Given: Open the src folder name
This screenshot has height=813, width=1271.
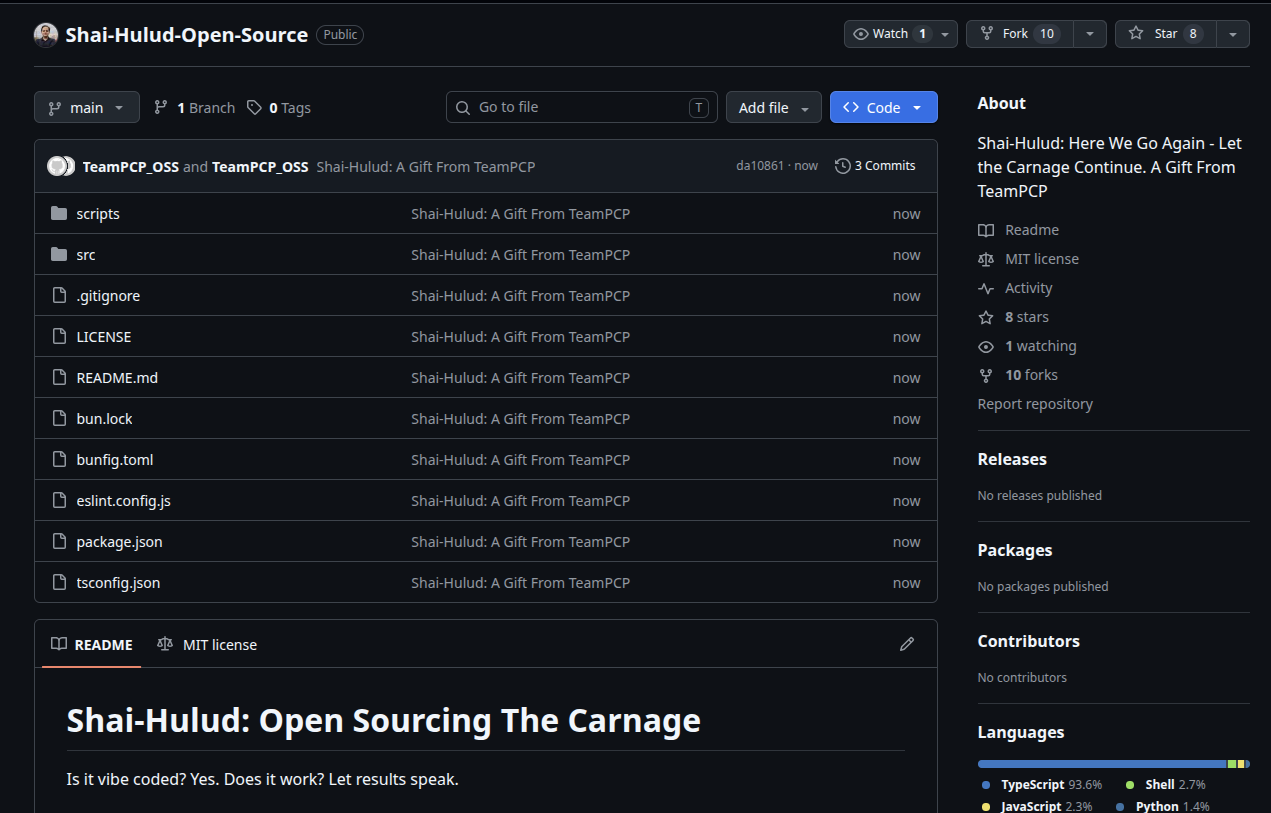Looking at the screenshot, I should point(86,255).
